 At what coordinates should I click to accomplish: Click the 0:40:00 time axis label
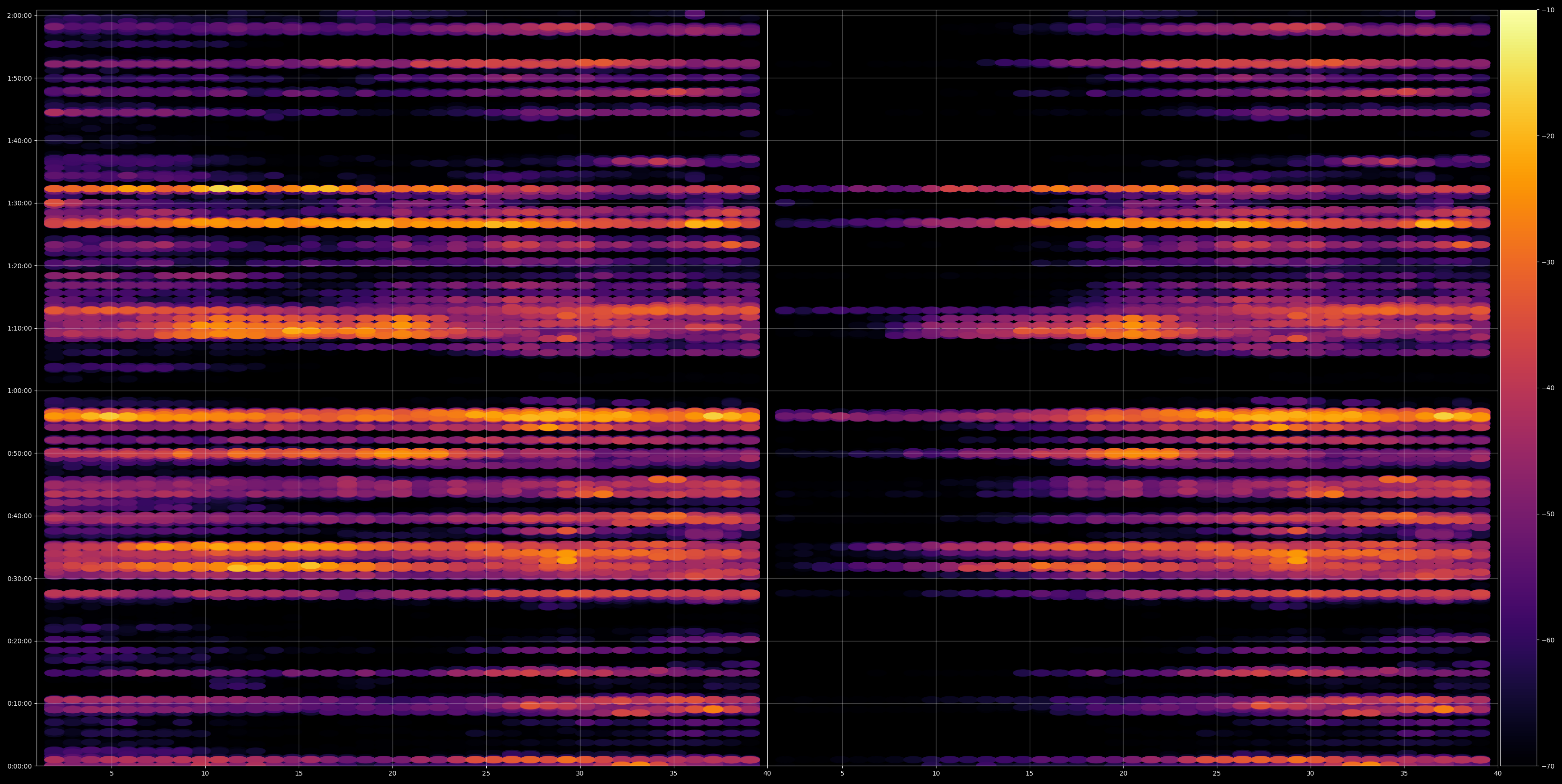pos(20,516)
